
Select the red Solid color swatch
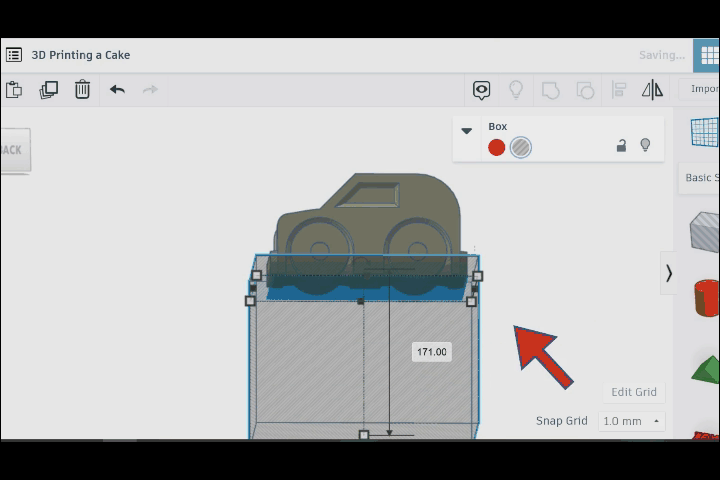tap(496, 147)
